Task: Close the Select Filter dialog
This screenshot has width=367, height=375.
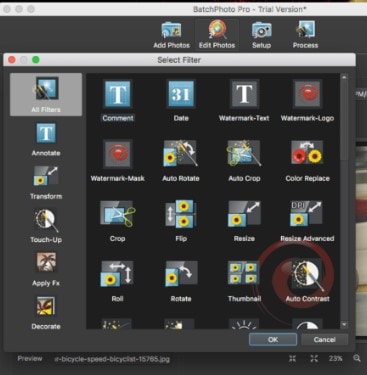Action: click(12, 60)
